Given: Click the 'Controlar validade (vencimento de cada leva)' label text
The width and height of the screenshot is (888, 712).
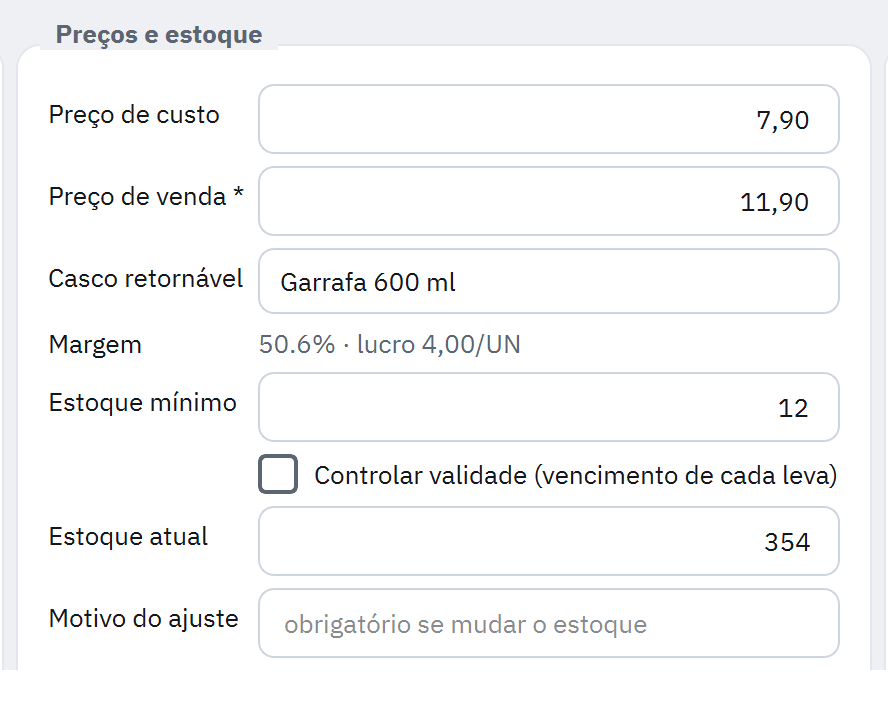Looking at the screenshot, I should coord(575,475).
